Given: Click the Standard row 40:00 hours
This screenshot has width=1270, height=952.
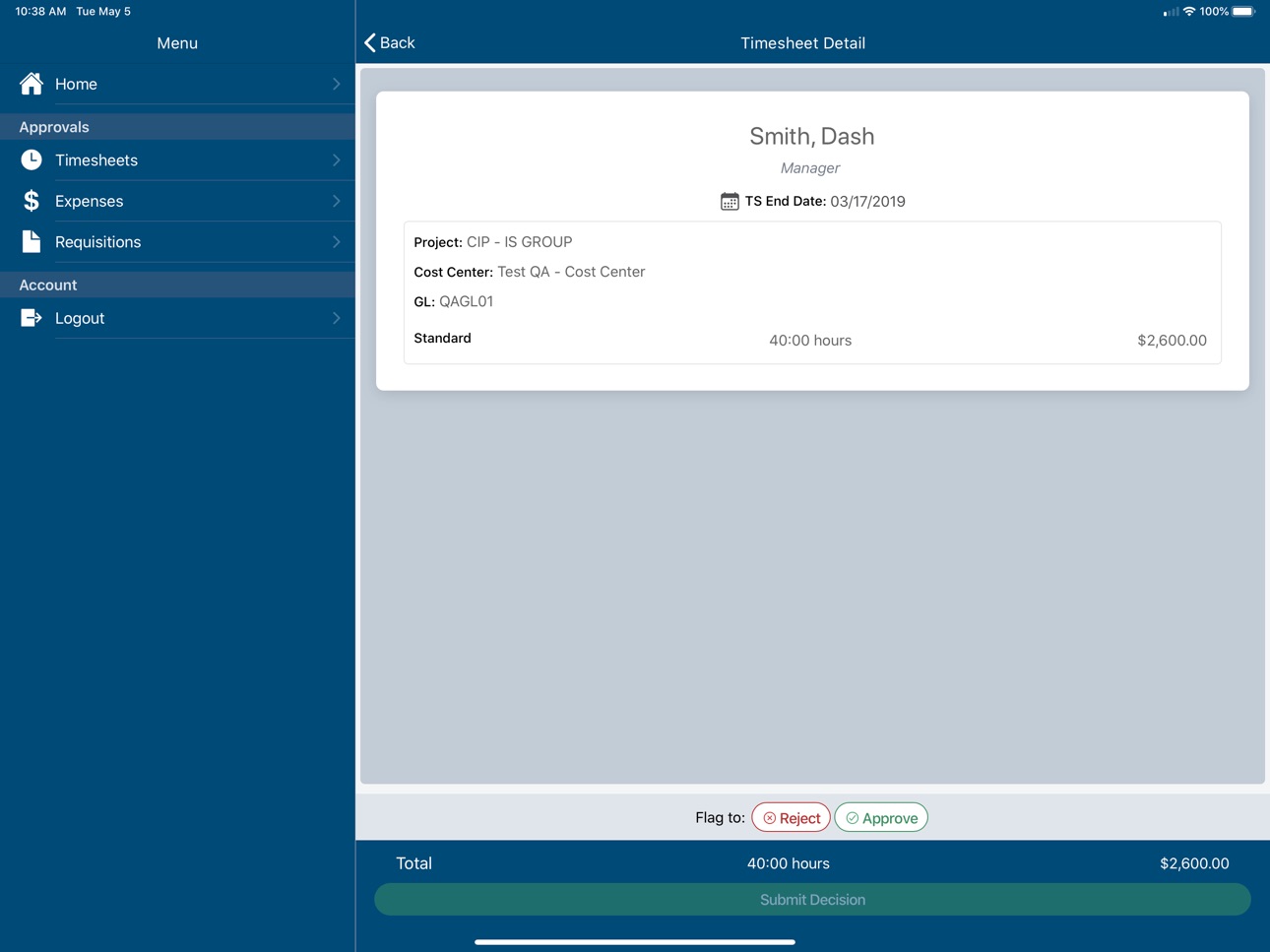Looking at the screenshot, I should click(x=810, y=341).
